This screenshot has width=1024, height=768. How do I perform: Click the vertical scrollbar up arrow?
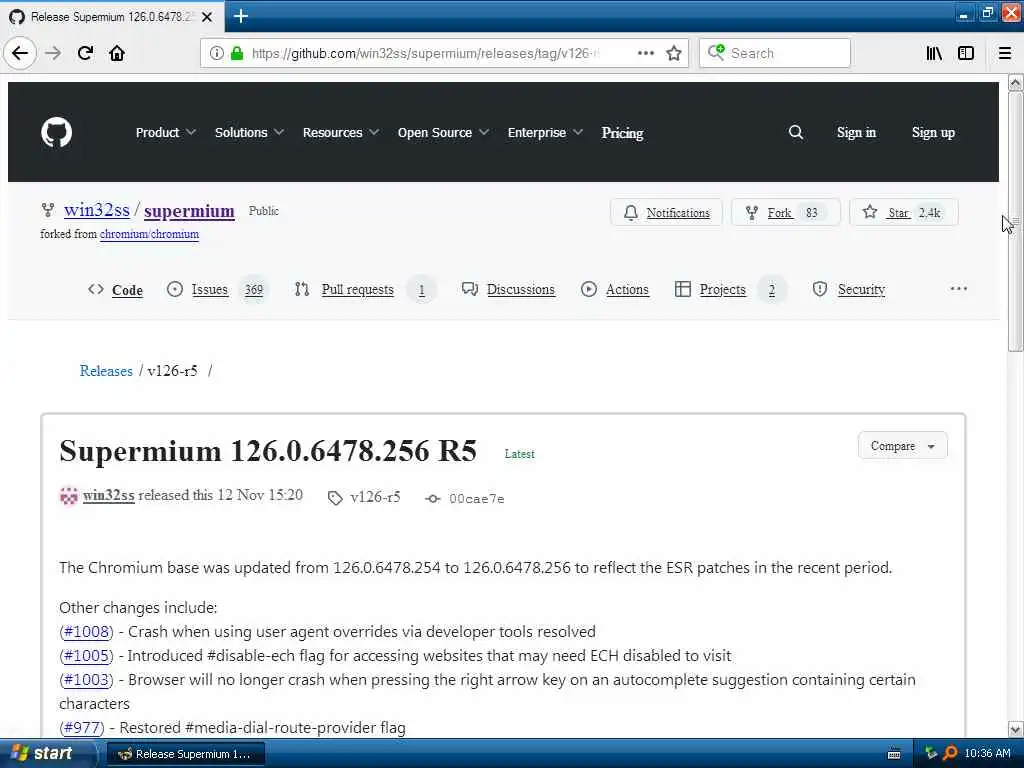click(x=1015, y=82)
